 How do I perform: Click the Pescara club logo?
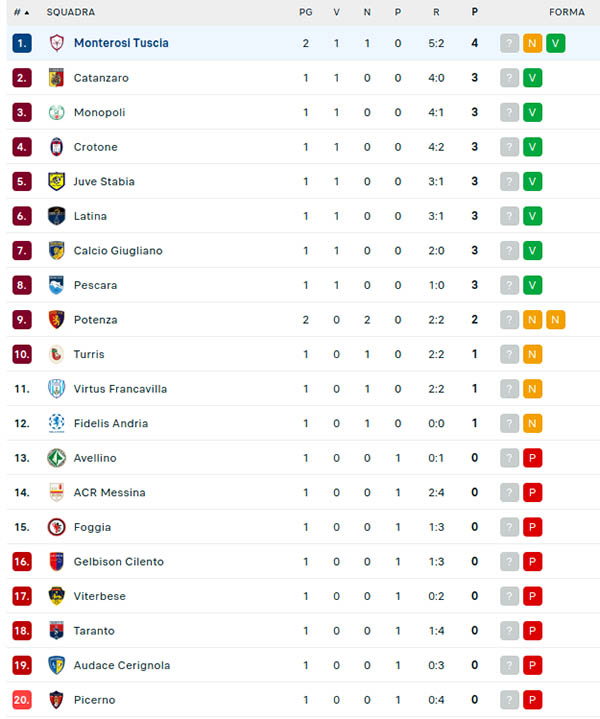coord(57,285)
